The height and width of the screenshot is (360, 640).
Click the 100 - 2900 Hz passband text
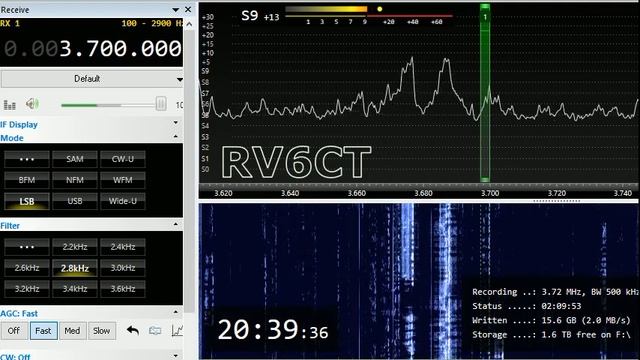(152, 23)
